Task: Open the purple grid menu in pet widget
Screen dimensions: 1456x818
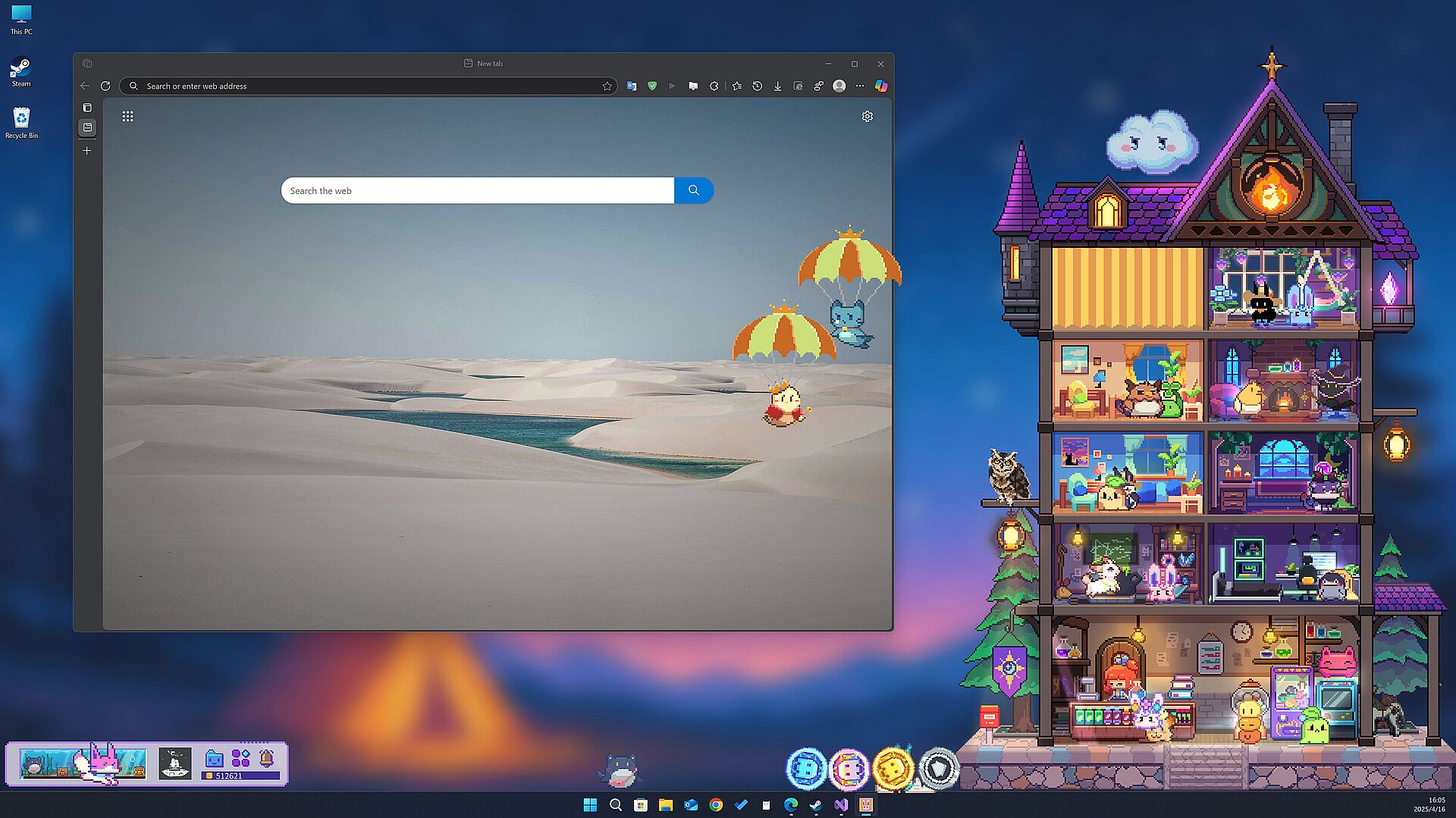Action: point(240,758)
